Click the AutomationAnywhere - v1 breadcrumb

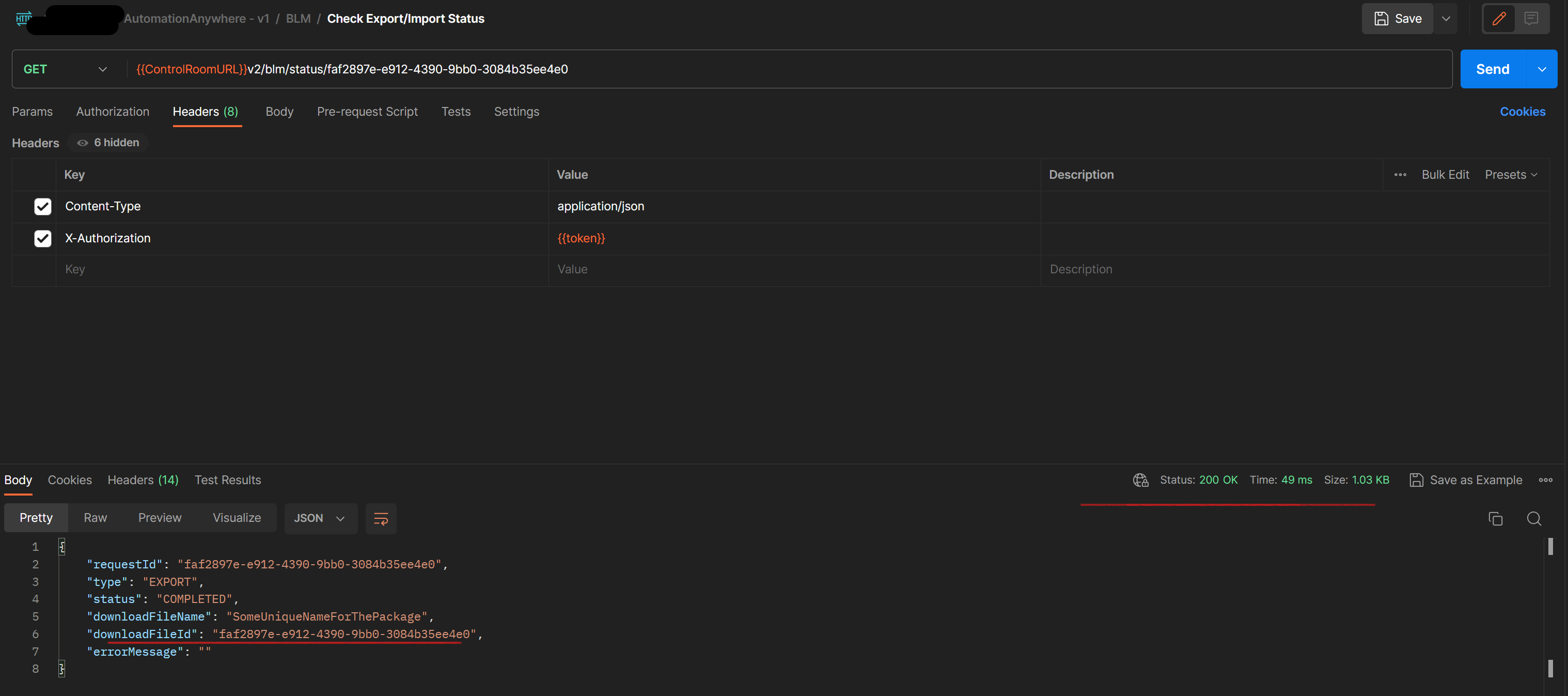click(196, 18)
